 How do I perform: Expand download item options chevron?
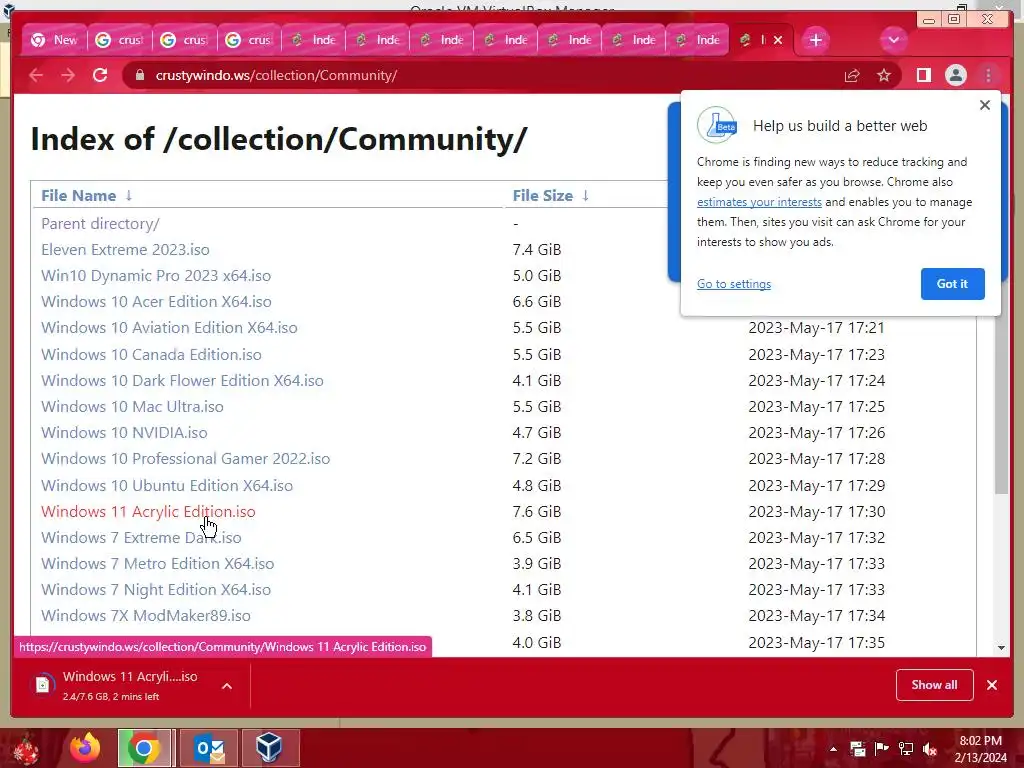[227, 686]
